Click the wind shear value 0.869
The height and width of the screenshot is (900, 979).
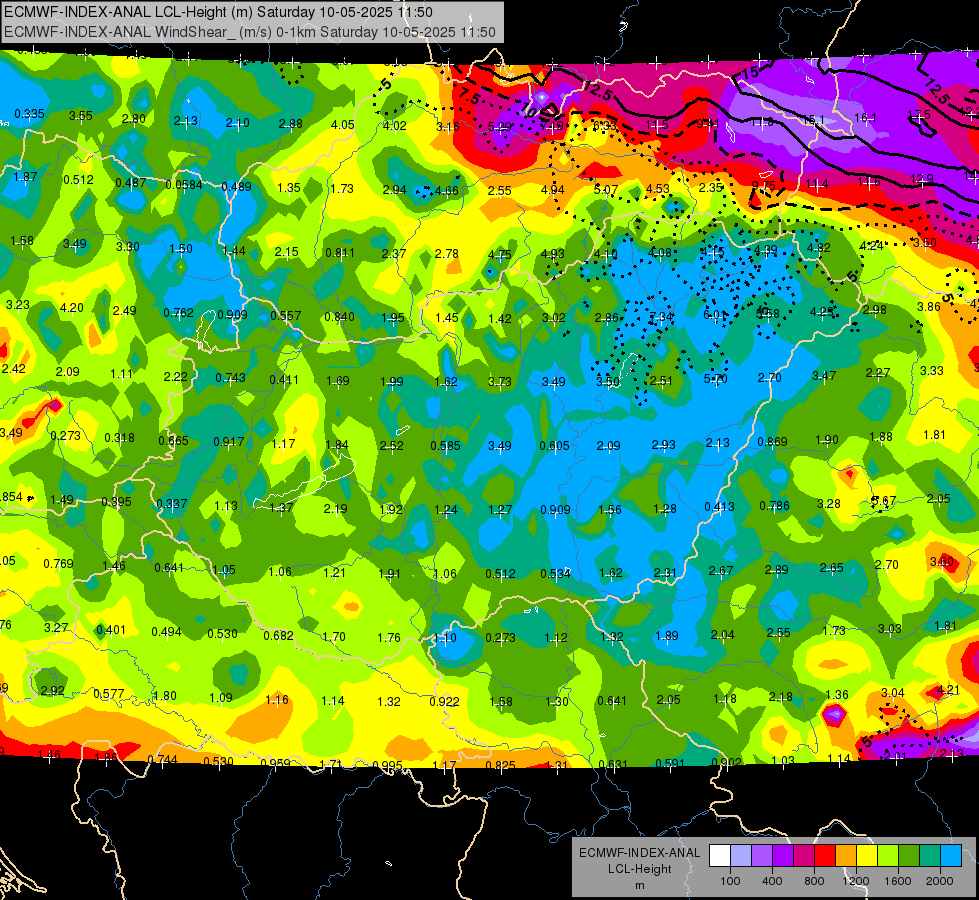click(772, 442)
